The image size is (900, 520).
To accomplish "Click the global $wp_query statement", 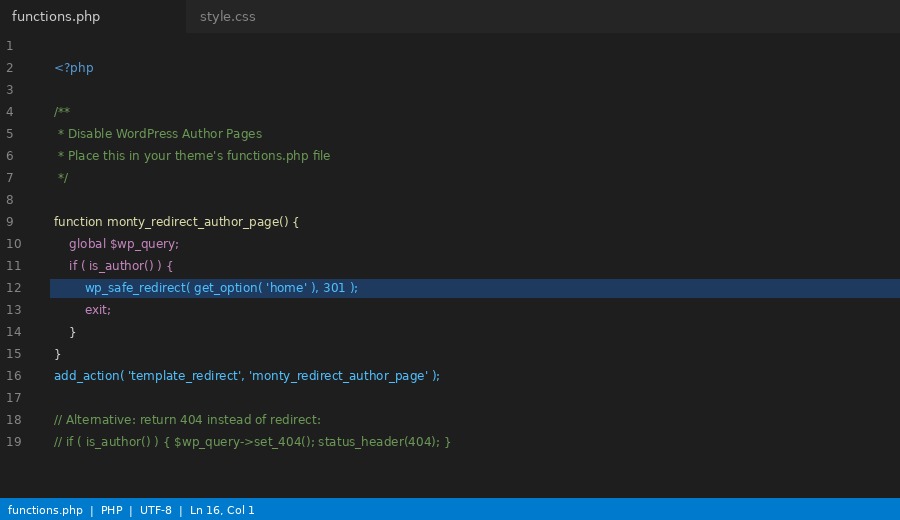I will click(124, 244).
